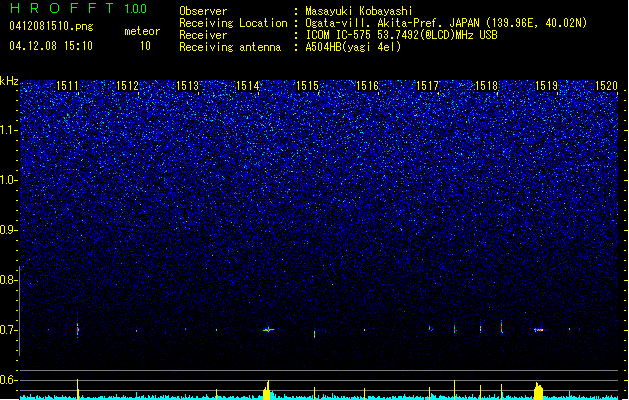Click the HROFFT 1.0.0 title text
The width and height of the screenshot is (629, 400).
[x=79, y=8]
